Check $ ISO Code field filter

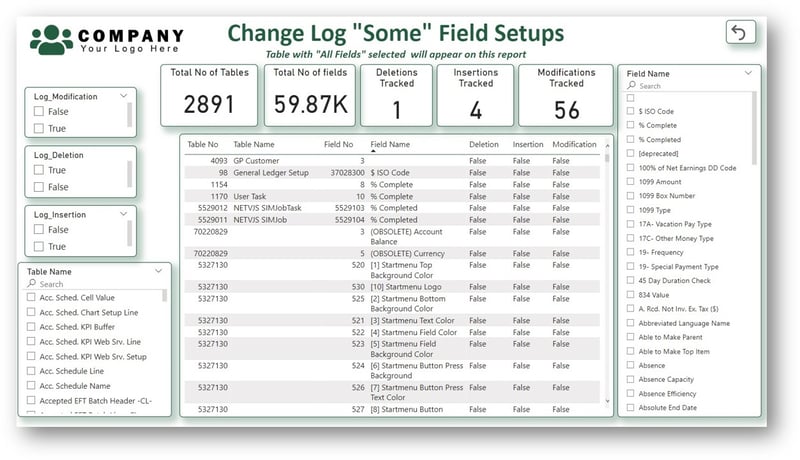[631, 111]
